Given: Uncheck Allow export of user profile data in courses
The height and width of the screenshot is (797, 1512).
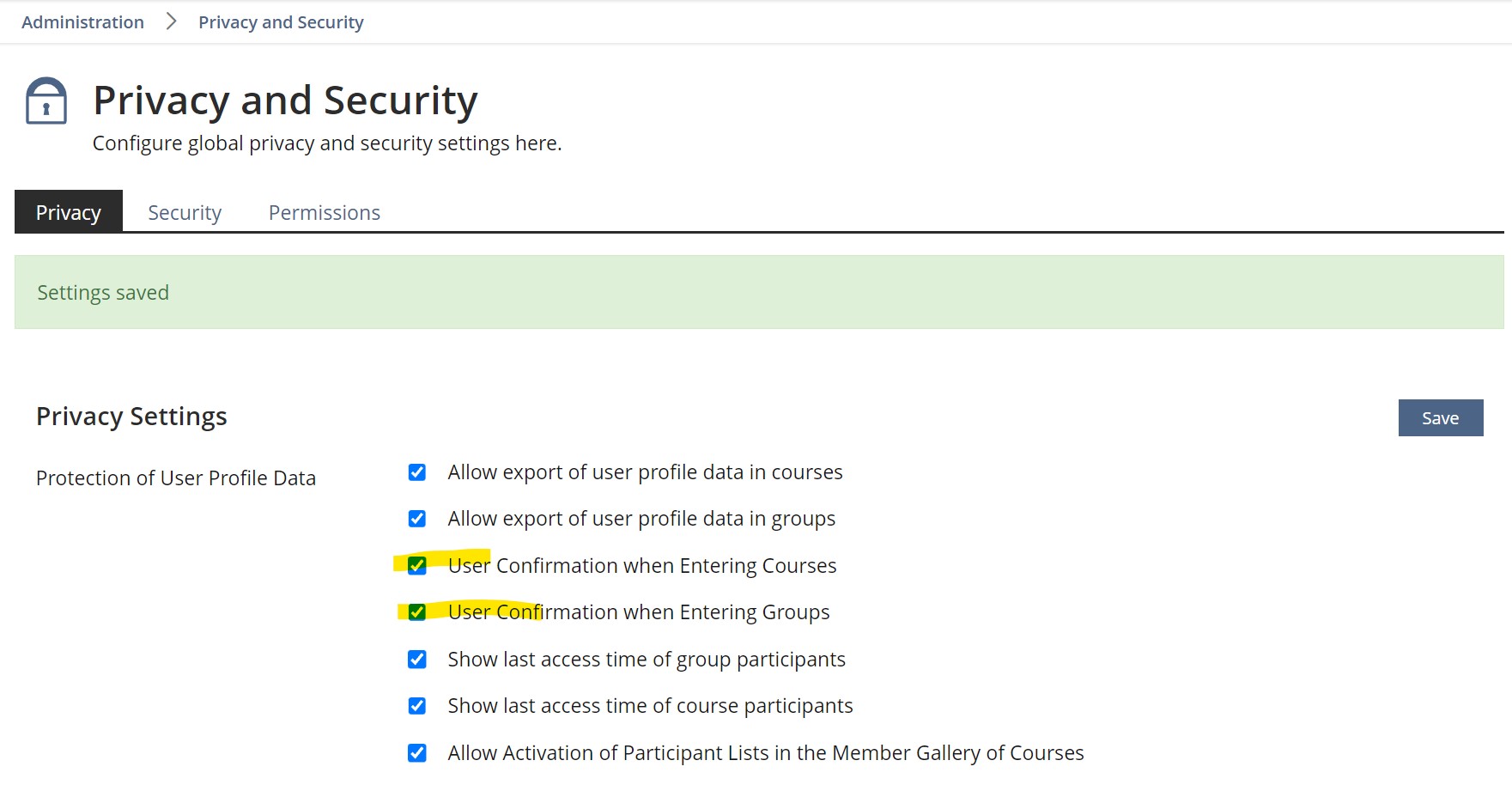Looking at the screenshot, I should click(x=417, y=472).
